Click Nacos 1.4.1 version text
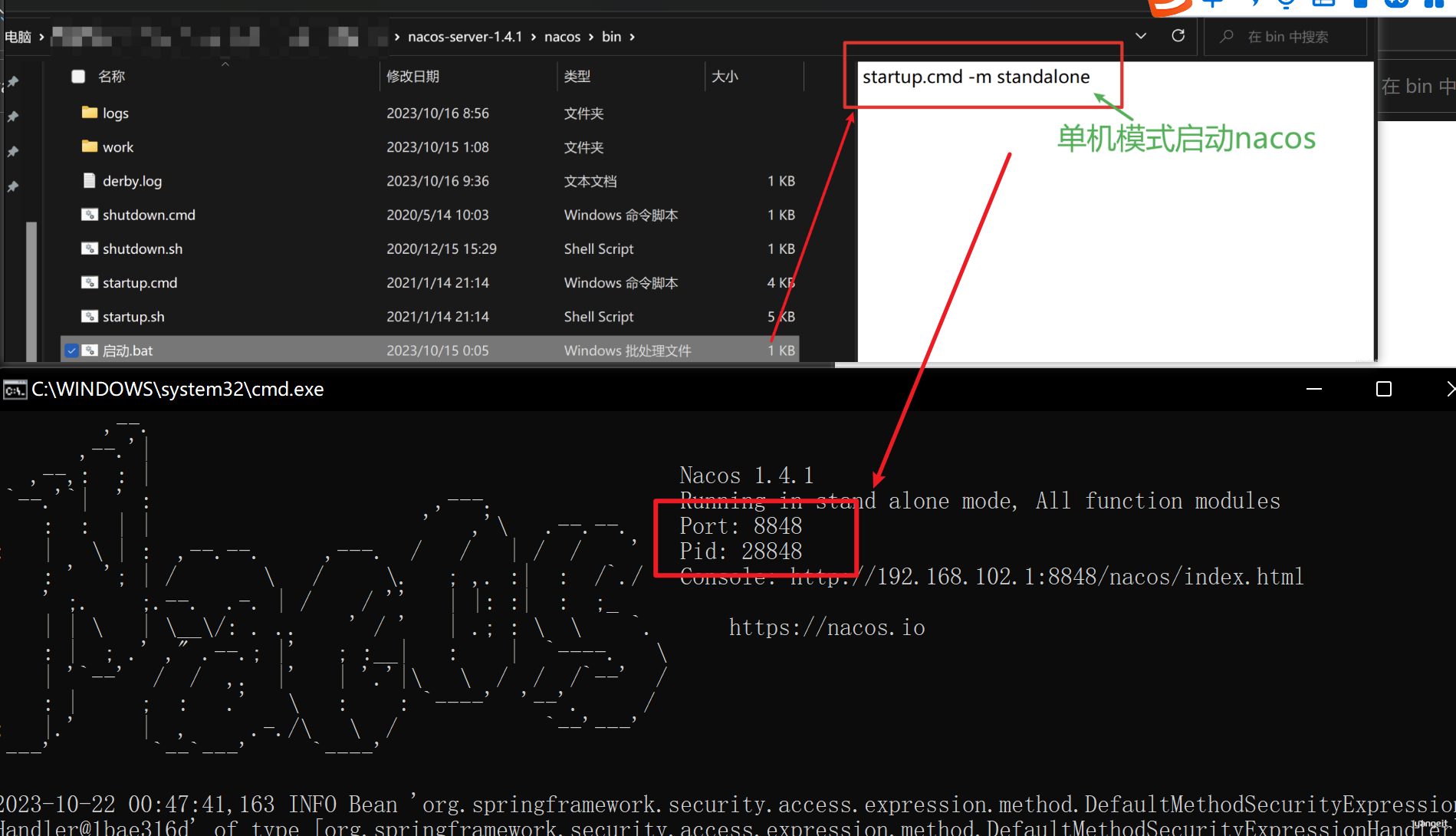1456x836 pixels. 747,476
